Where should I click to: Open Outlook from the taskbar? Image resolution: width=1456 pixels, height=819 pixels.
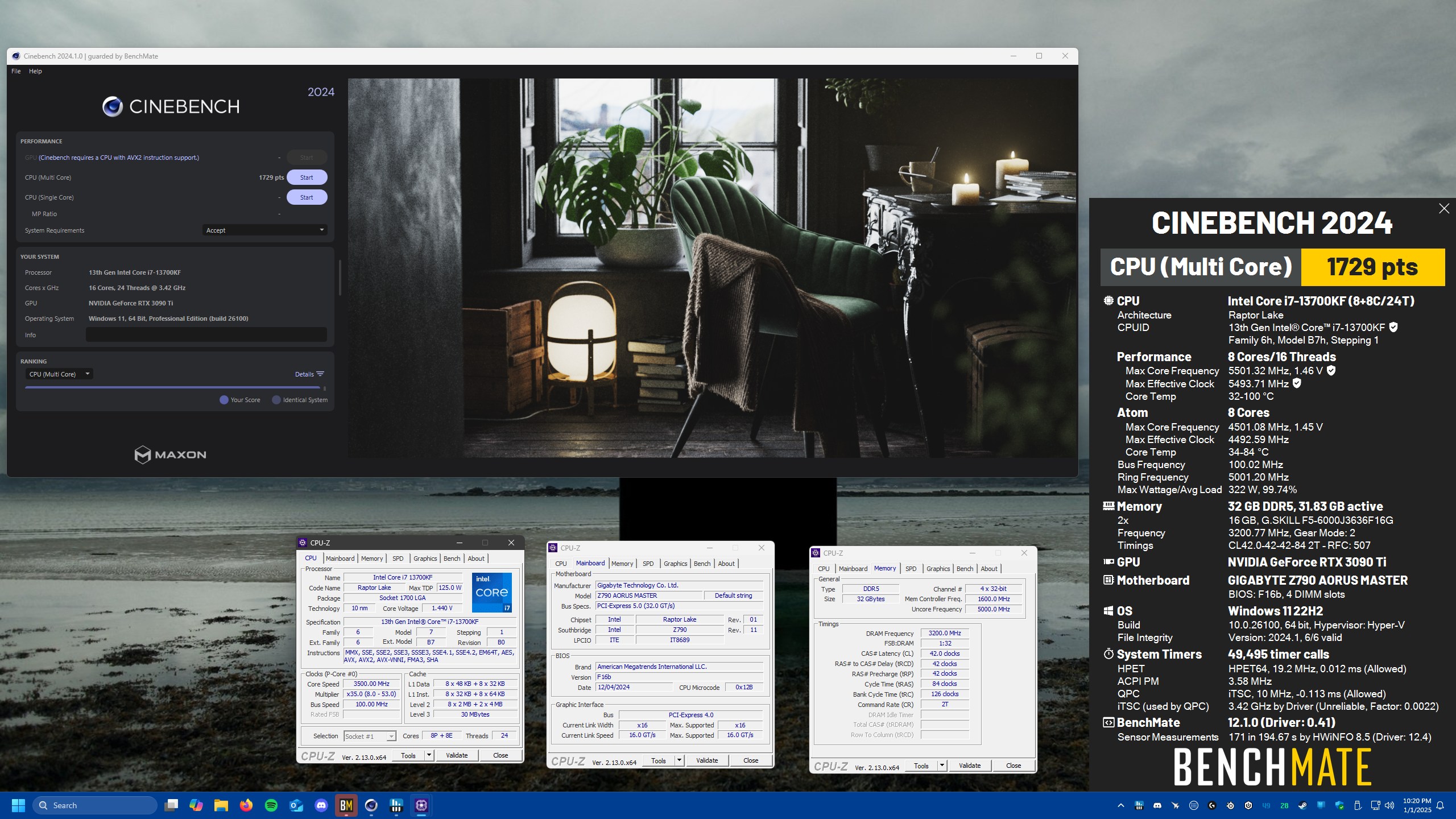click(296, 805)
